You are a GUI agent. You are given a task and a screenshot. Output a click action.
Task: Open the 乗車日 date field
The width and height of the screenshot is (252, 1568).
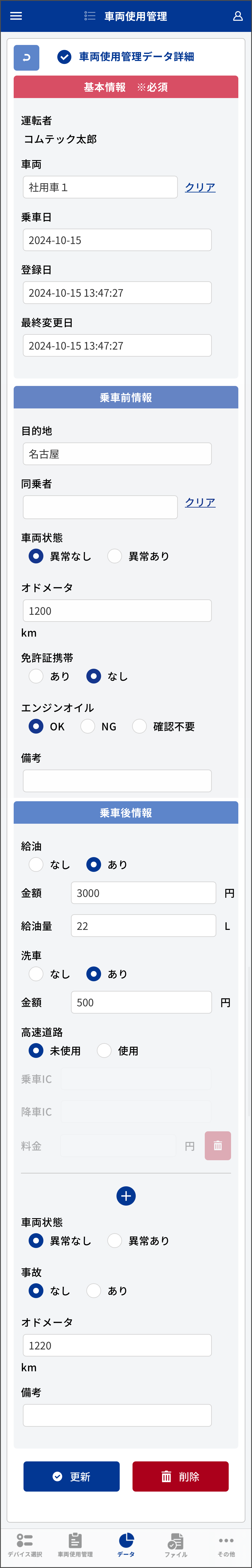coord(117,240)
